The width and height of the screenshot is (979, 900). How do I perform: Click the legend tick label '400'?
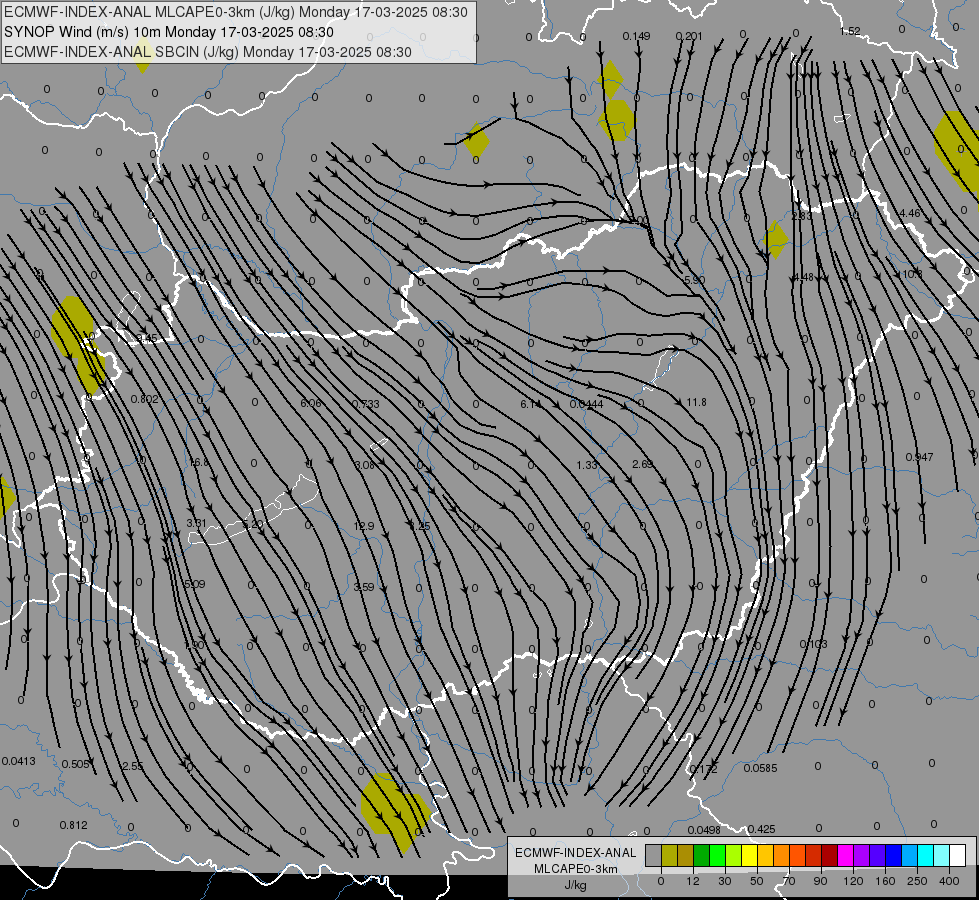[949, 881]
